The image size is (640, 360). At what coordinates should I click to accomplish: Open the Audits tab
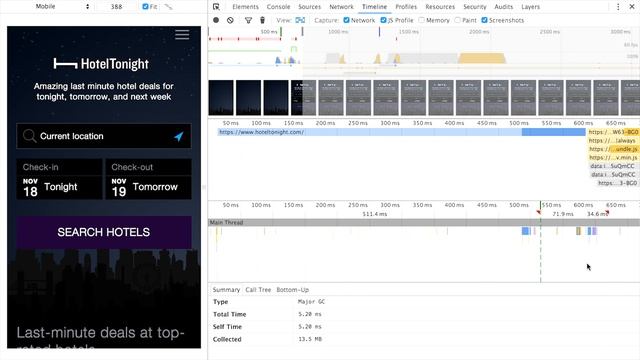coord(504,7)
